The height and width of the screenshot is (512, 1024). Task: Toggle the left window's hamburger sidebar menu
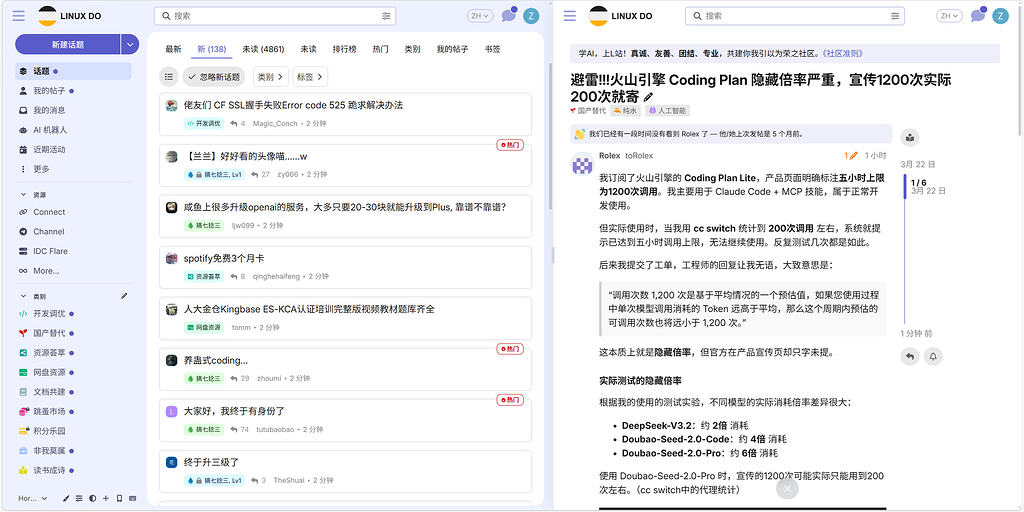pyautogui.click(x=19, y=16)
